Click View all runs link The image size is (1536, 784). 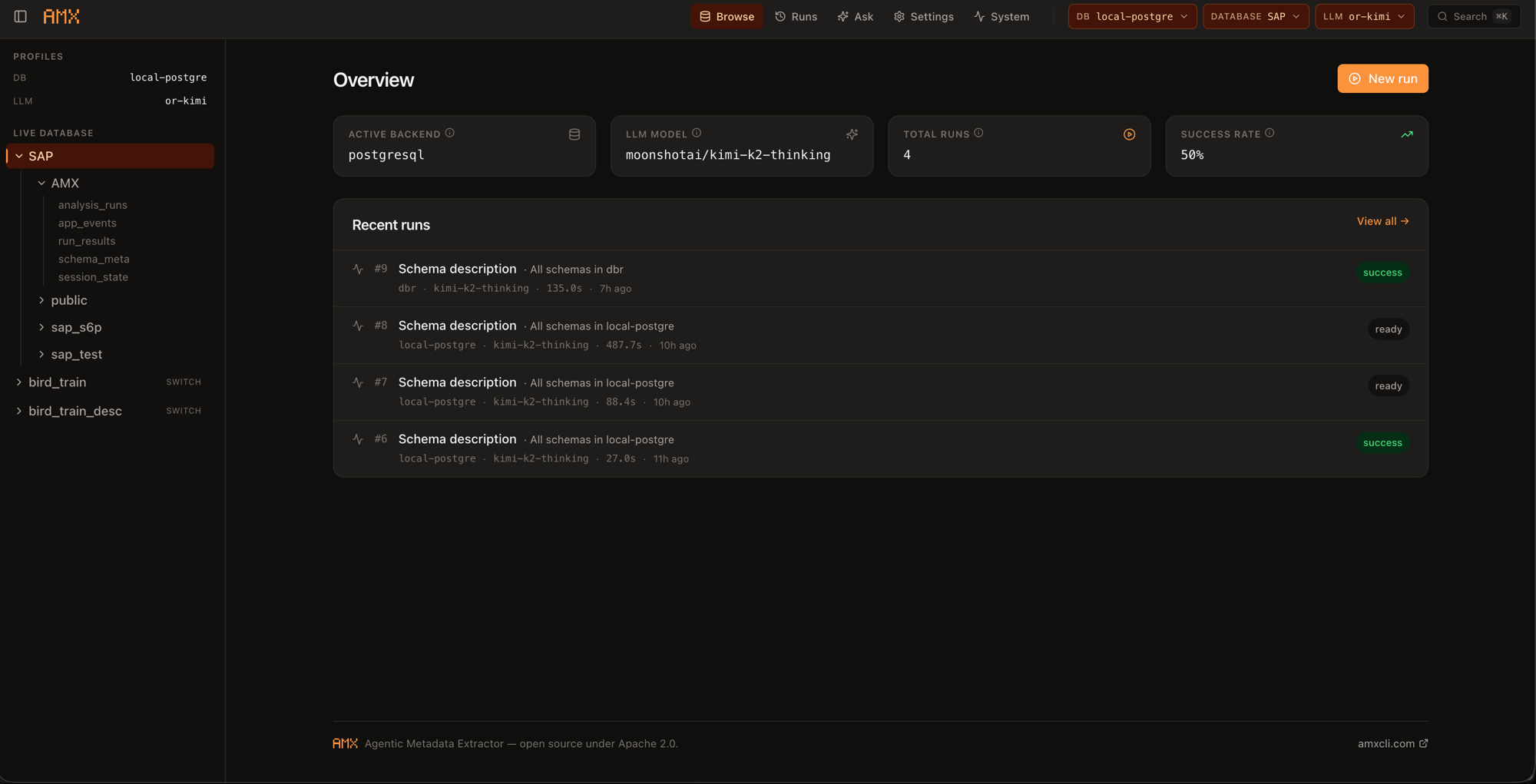(1382, 221)
